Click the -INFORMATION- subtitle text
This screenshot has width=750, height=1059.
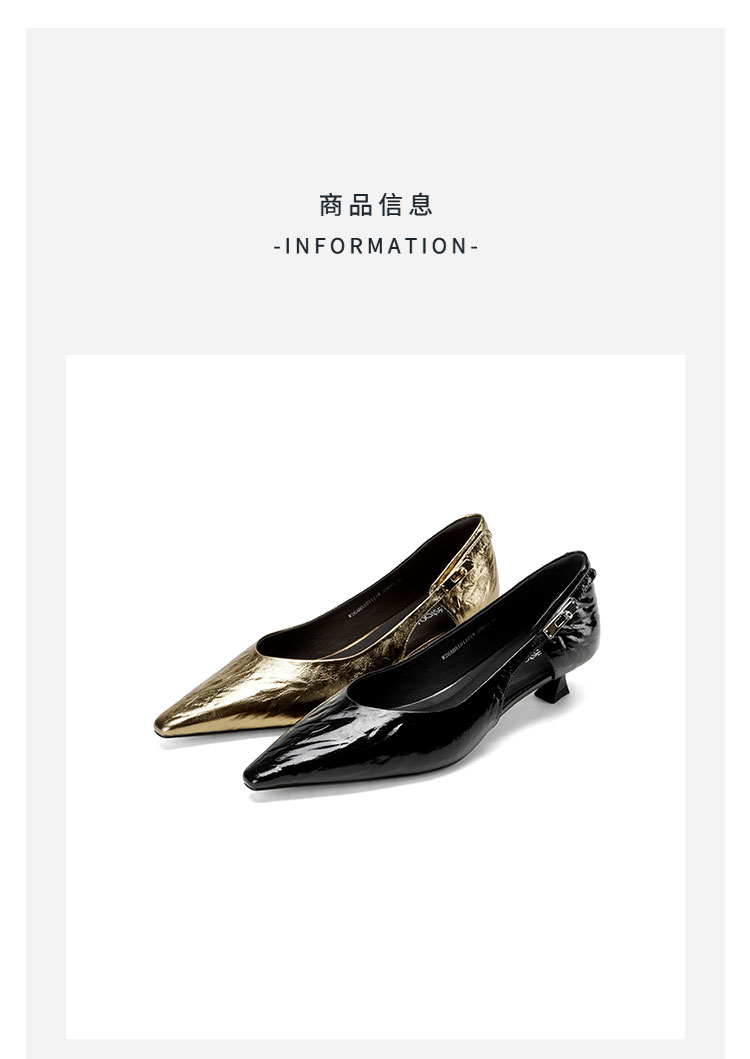point(375,246)
